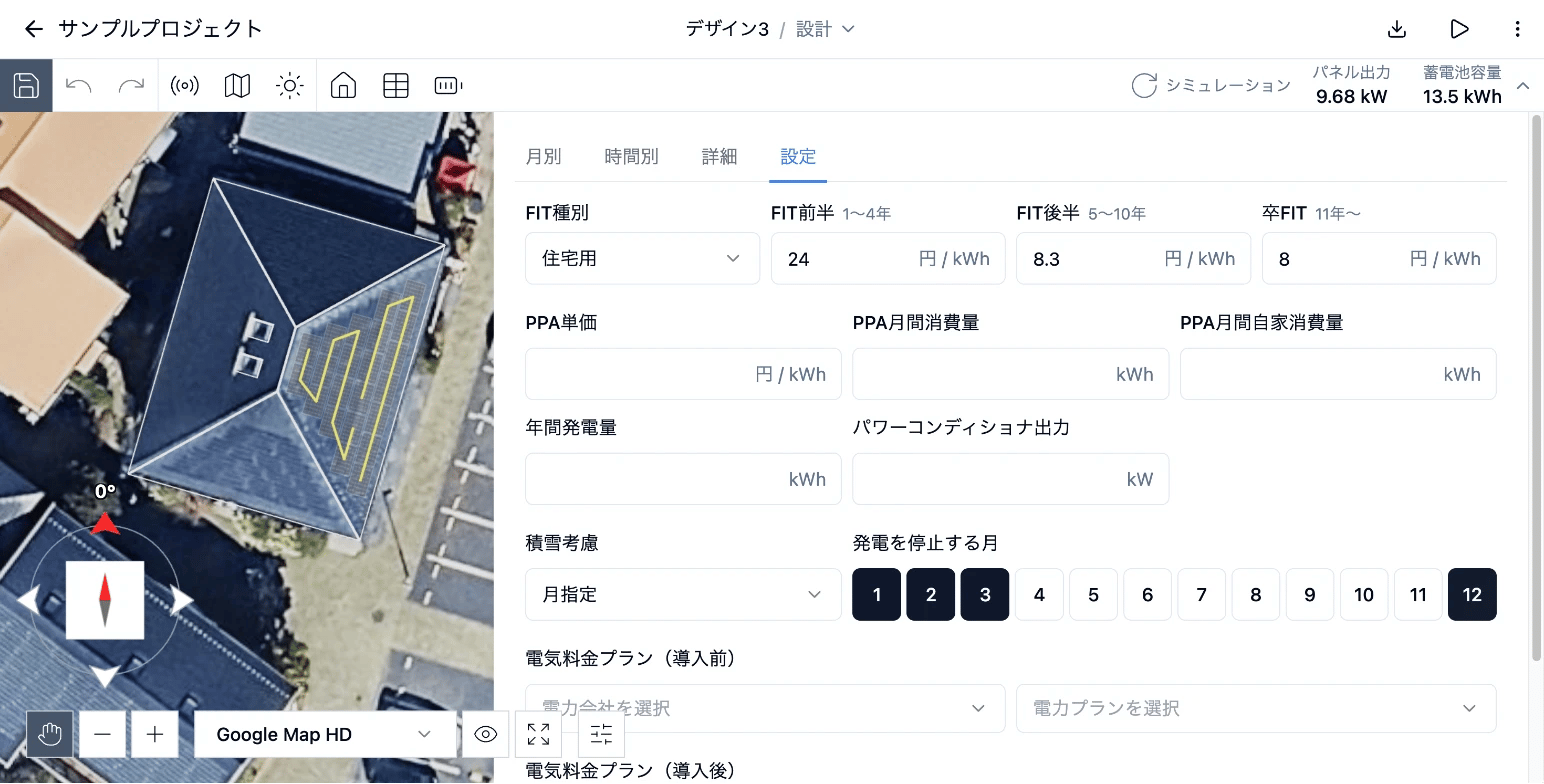1544x784 pixels.
Task: Save the design with the floppy disk icon
Action: tap(26, 85)
